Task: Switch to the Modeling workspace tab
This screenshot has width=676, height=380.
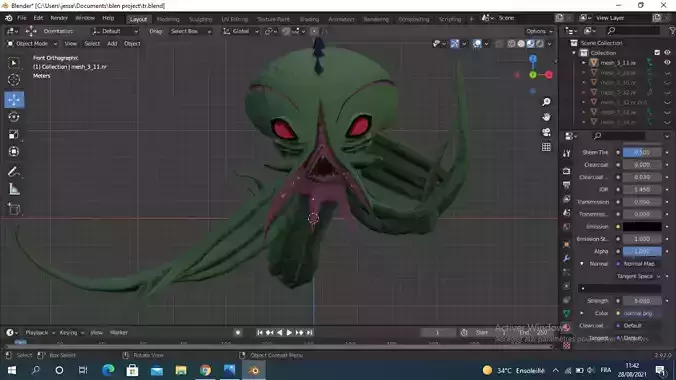Action: tap(168, 19)
